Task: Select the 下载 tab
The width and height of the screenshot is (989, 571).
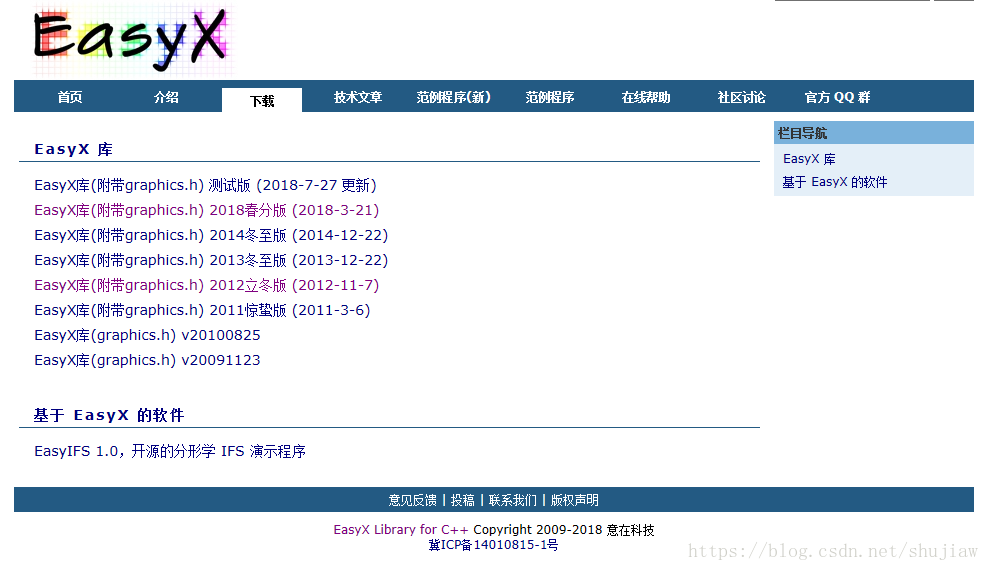Action: [x=262, y=100]
